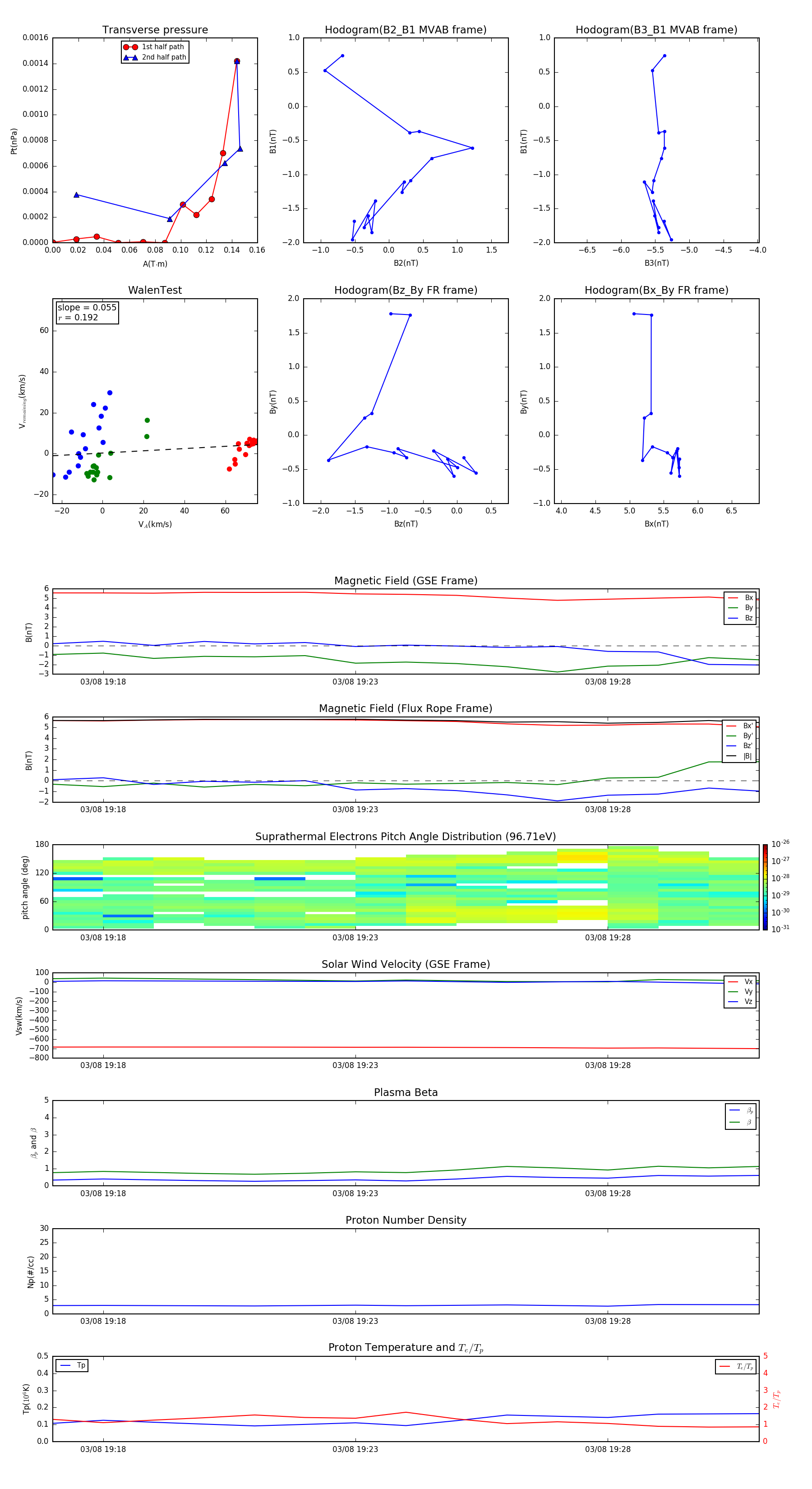Click the 'B2(nT)' x-axis label

(x=406, y=263)
